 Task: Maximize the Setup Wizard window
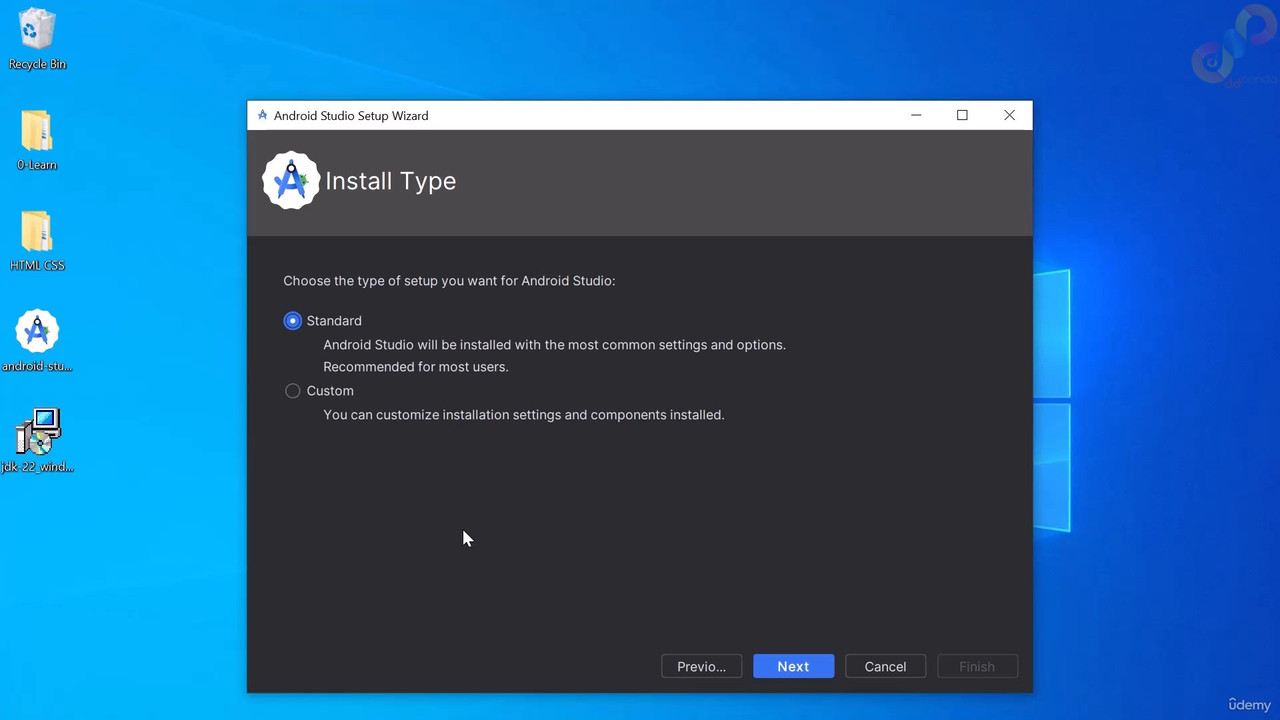tap(962, 115)
